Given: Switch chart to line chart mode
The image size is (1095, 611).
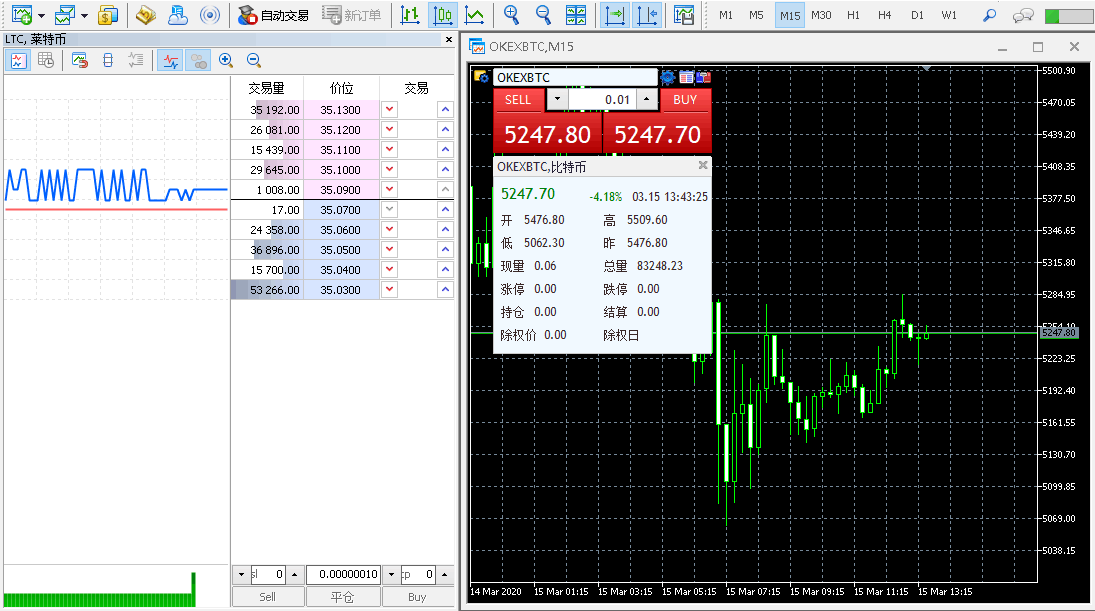Looking at the screenshot, I should 475,15.
